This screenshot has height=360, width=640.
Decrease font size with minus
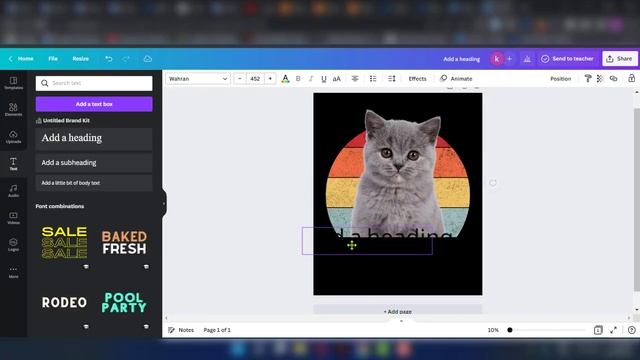(240, 79)
